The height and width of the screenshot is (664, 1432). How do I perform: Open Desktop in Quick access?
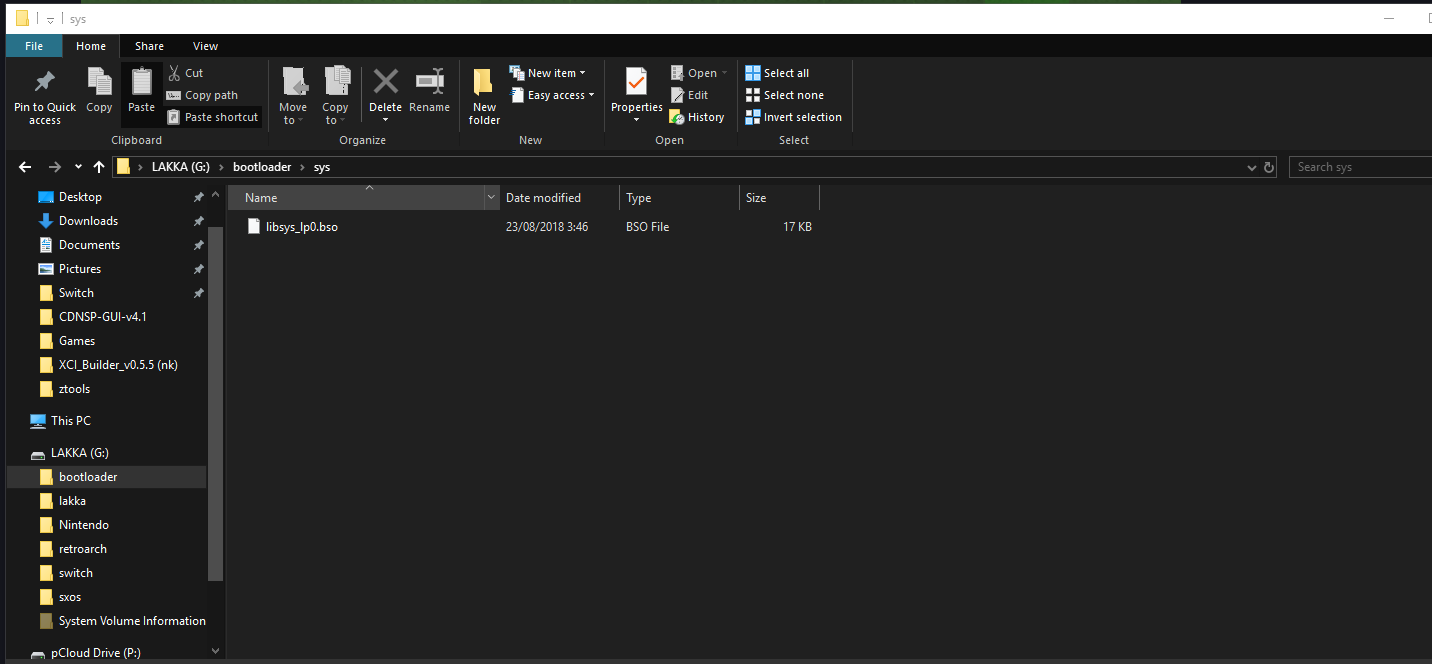coord(80,197)
